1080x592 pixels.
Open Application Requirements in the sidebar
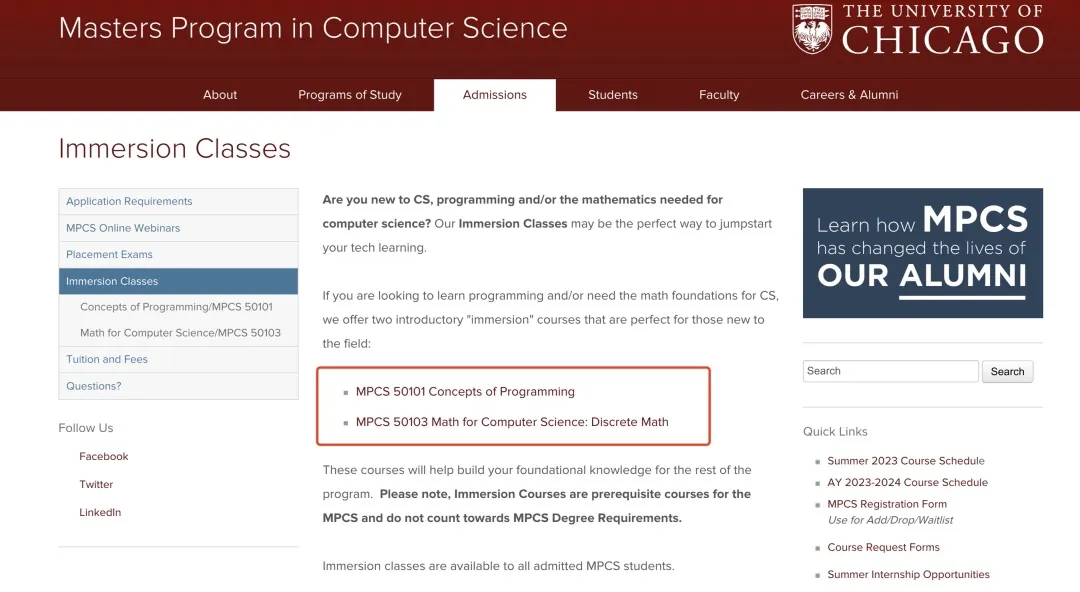click(x=129, y=202)
